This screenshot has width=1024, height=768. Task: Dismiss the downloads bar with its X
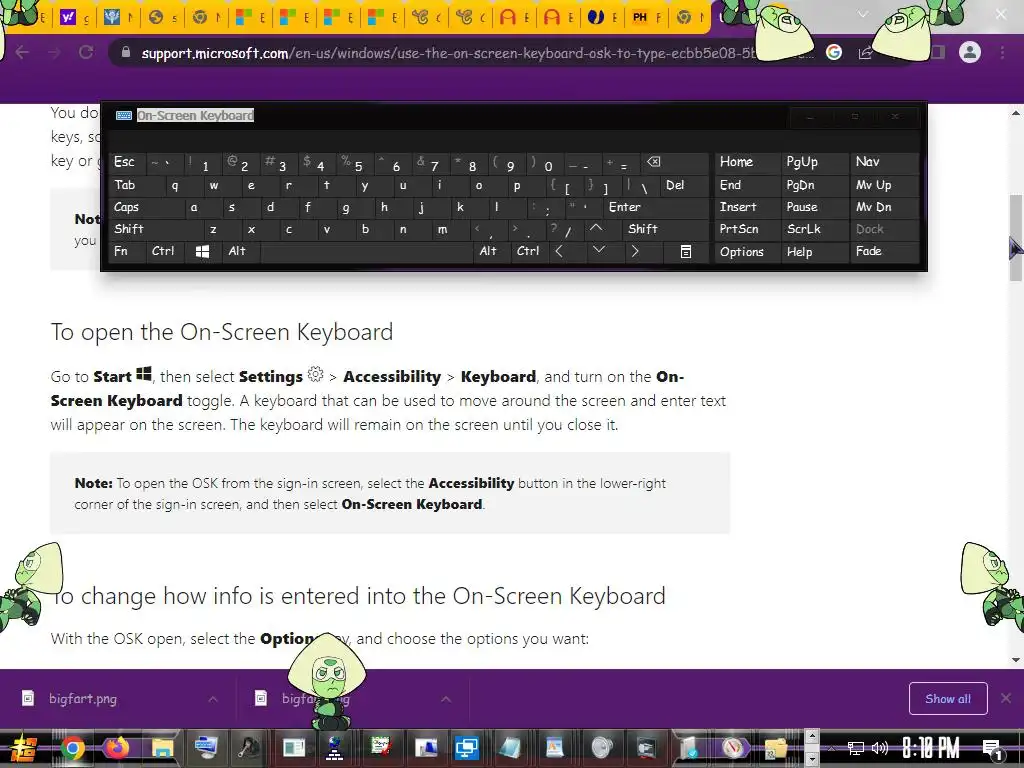tap(1006, 698)
